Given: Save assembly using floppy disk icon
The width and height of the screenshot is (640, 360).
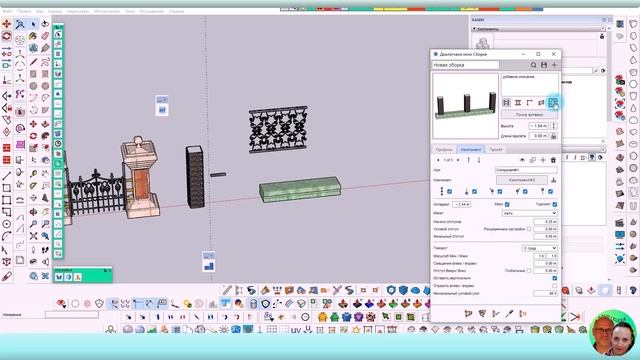Looking at the screenshot, I should click(x=544, y=65).
